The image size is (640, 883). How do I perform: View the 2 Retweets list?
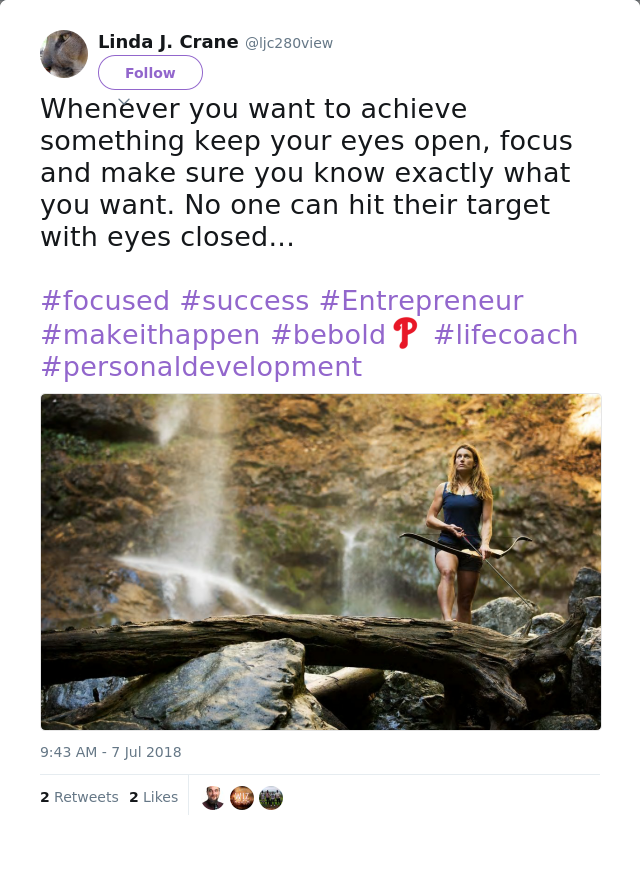click(79, 797)
